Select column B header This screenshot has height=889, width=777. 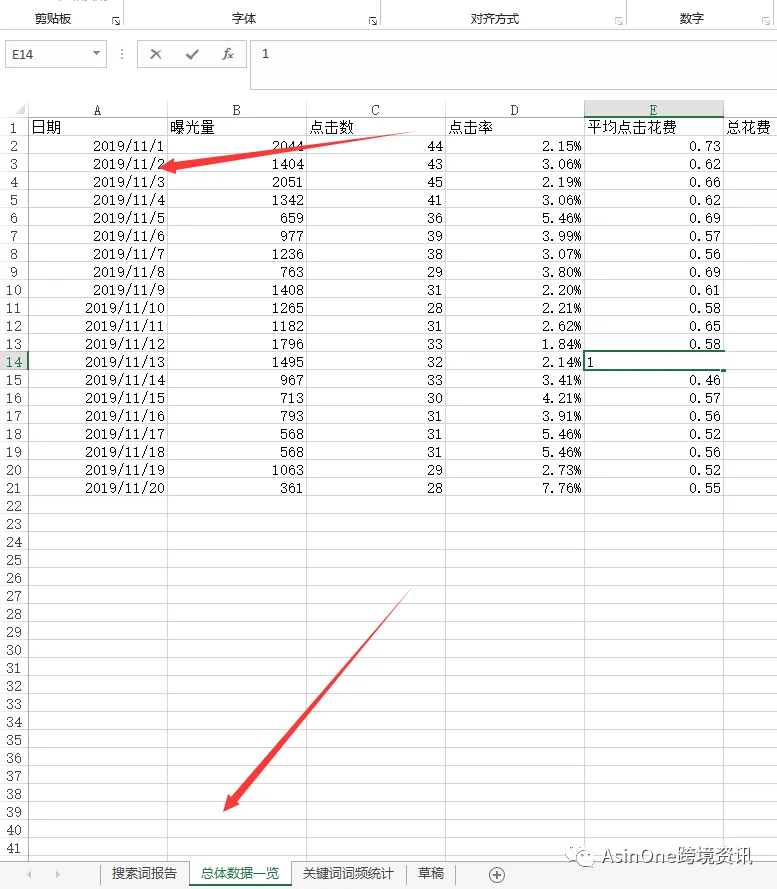[x=237, y=109]
